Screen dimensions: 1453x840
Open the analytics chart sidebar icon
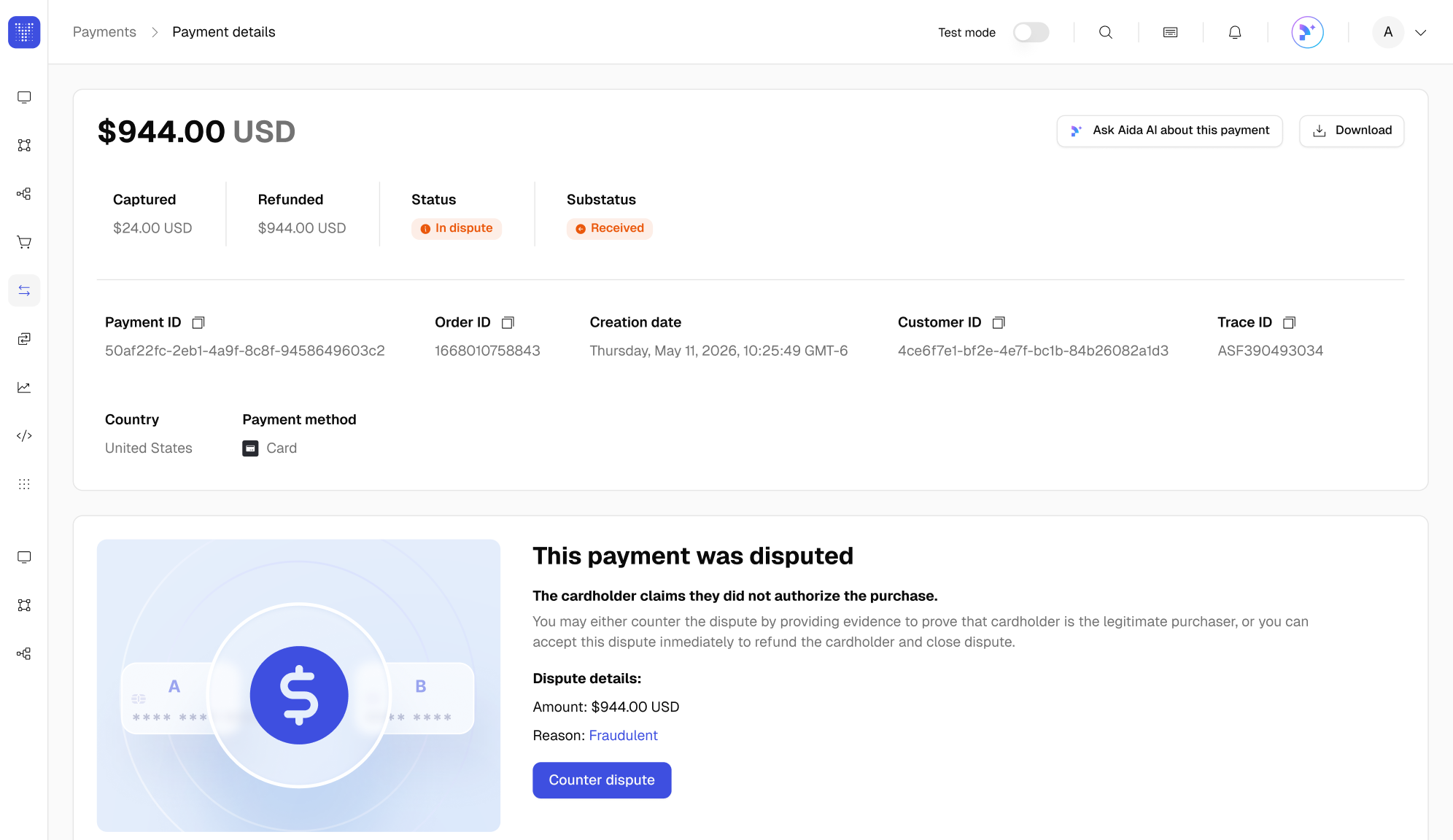point(24,387)
